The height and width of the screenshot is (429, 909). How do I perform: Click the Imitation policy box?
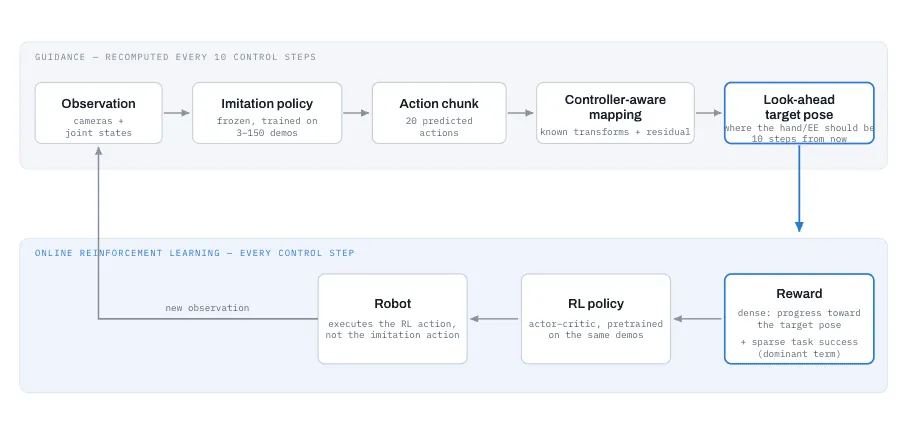(267, 113)
